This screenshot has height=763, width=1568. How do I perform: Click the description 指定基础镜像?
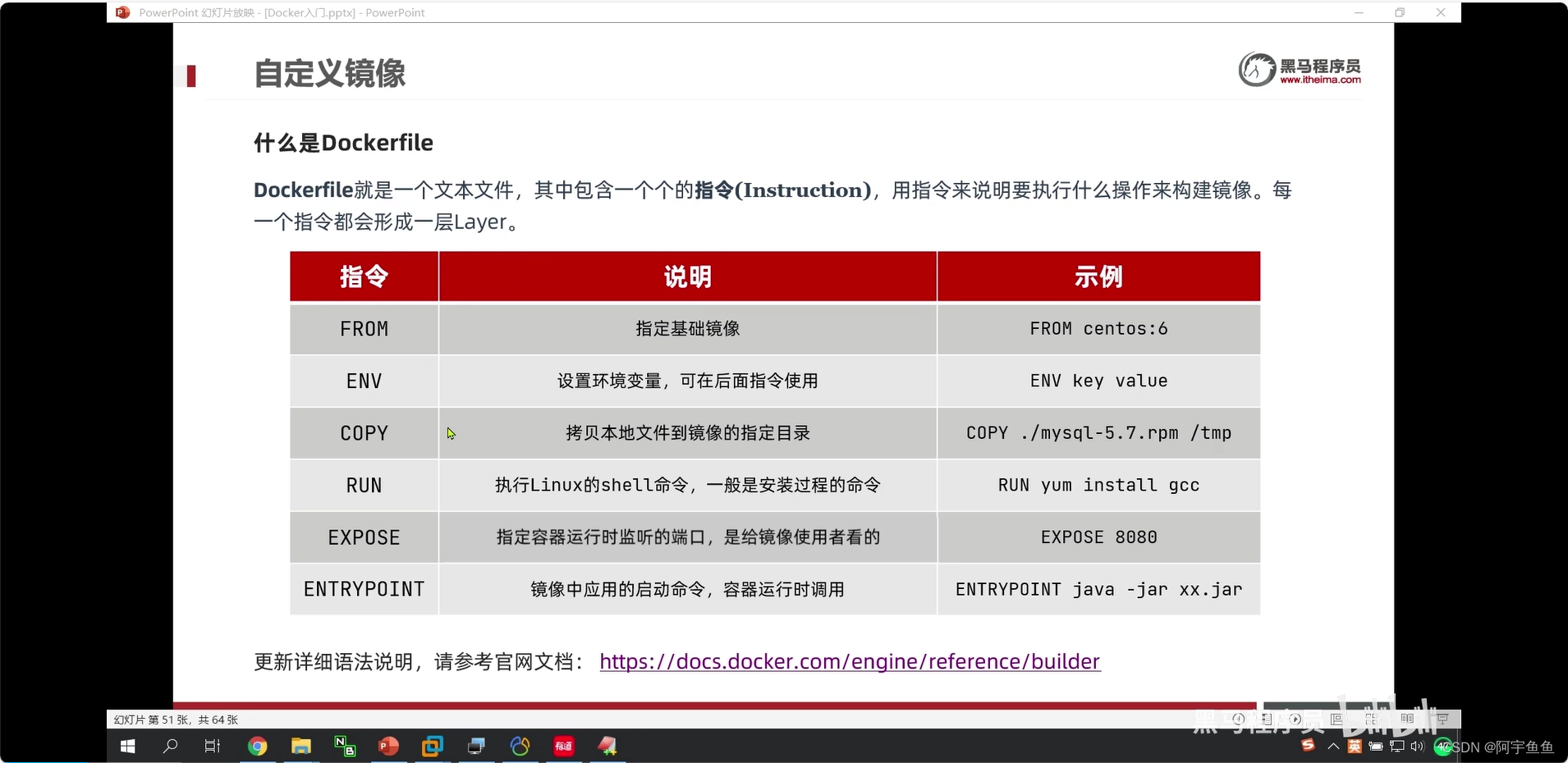(x=688, y=329)
